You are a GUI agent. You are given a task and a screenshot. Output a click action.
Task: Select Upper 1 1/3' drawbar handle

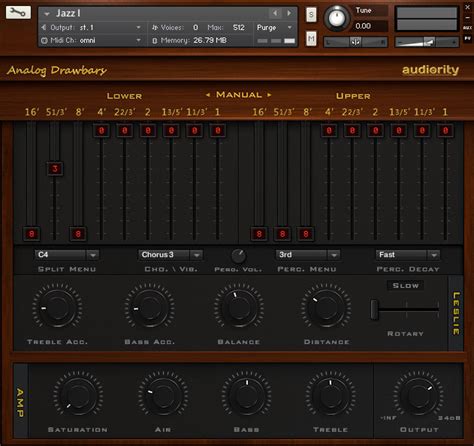[x=422, y=130]
